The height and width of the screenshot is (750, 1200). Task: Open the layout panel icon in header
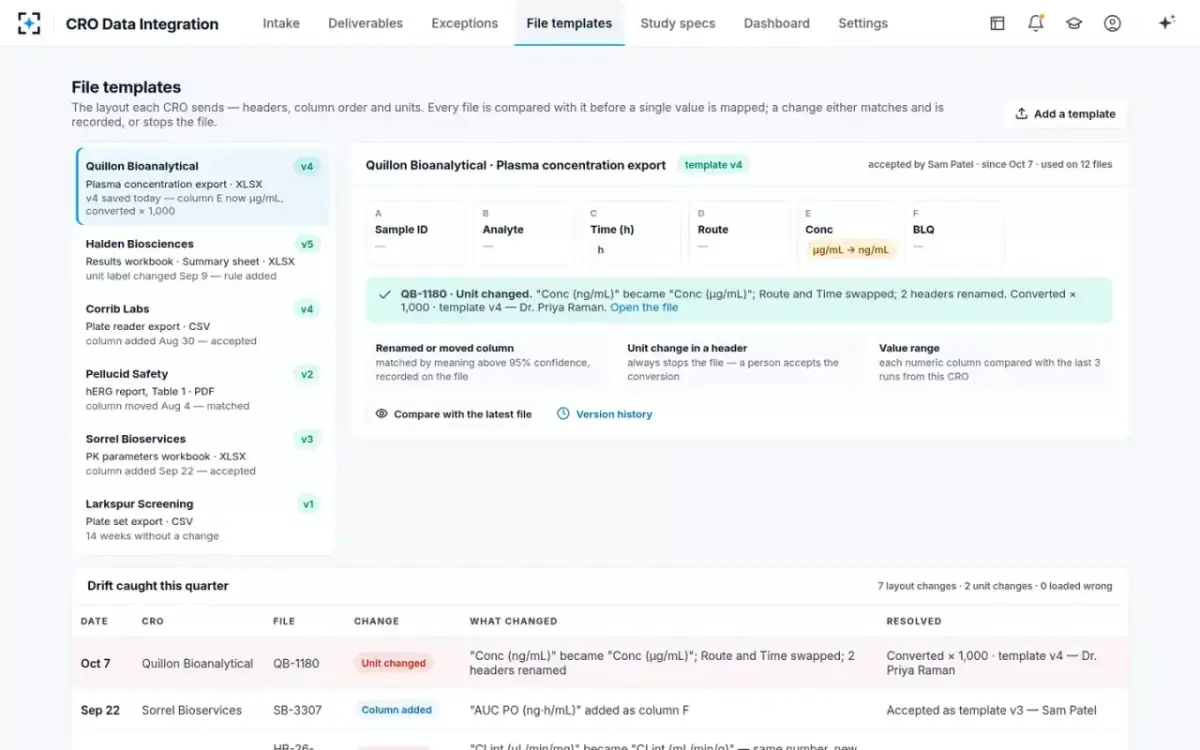coord(997,23)
